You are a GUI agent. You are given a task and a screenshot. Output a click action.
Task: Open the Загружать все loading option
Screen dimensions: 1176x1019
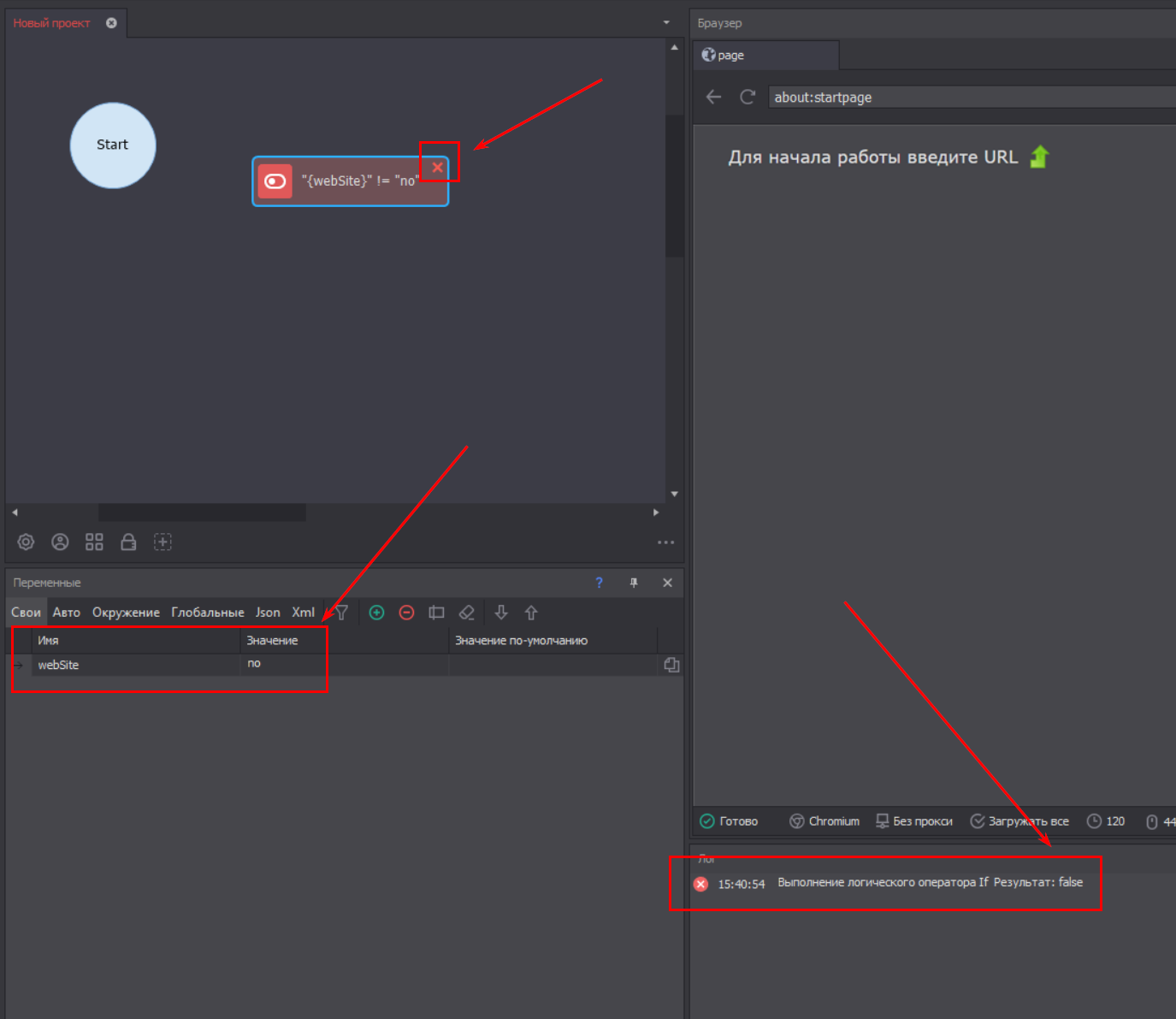1019,821
